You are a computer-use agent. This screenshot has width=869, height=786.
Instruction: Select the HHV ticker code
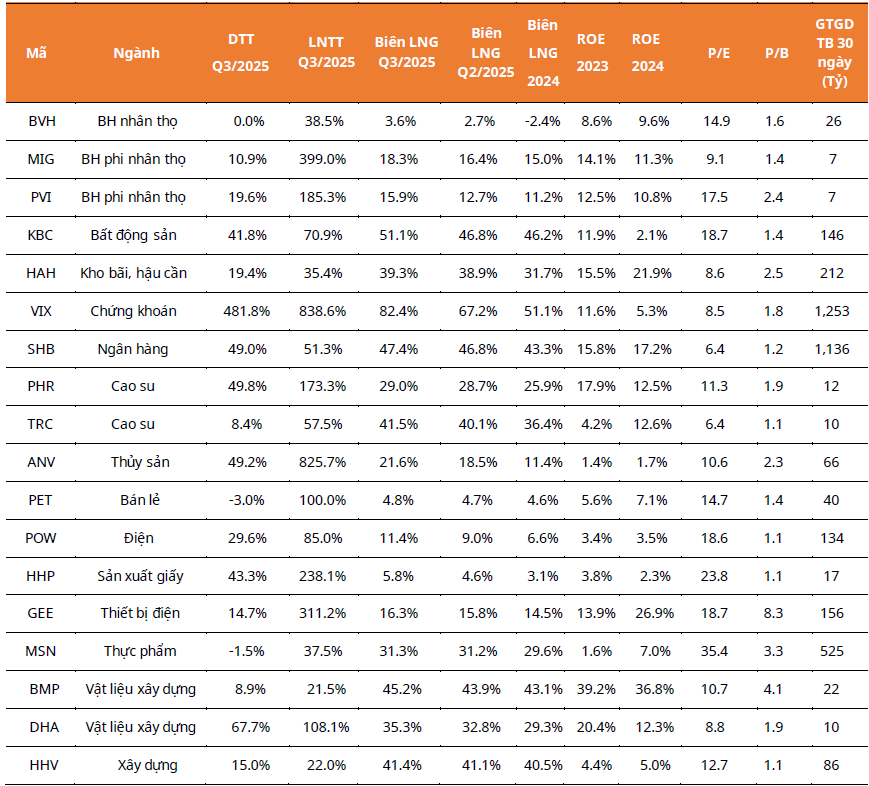click(41, 765)
